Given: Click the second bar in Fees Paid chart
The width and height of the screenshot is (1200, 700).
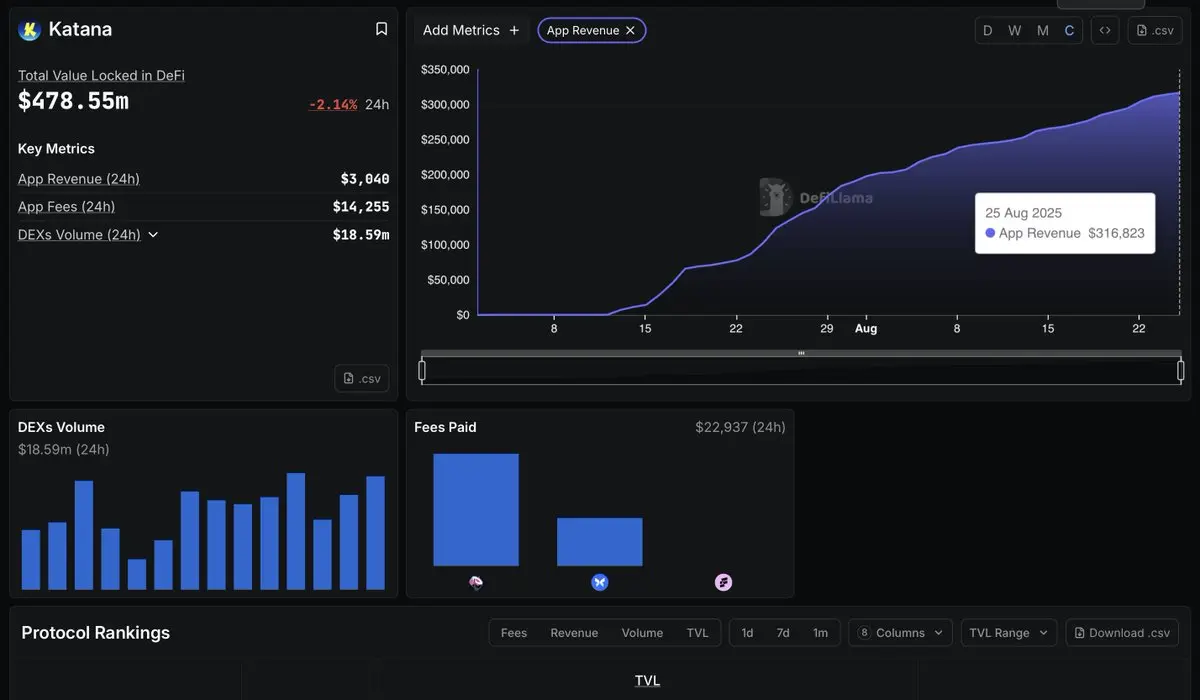Looking at the screenshot, I should click(600, 542).
